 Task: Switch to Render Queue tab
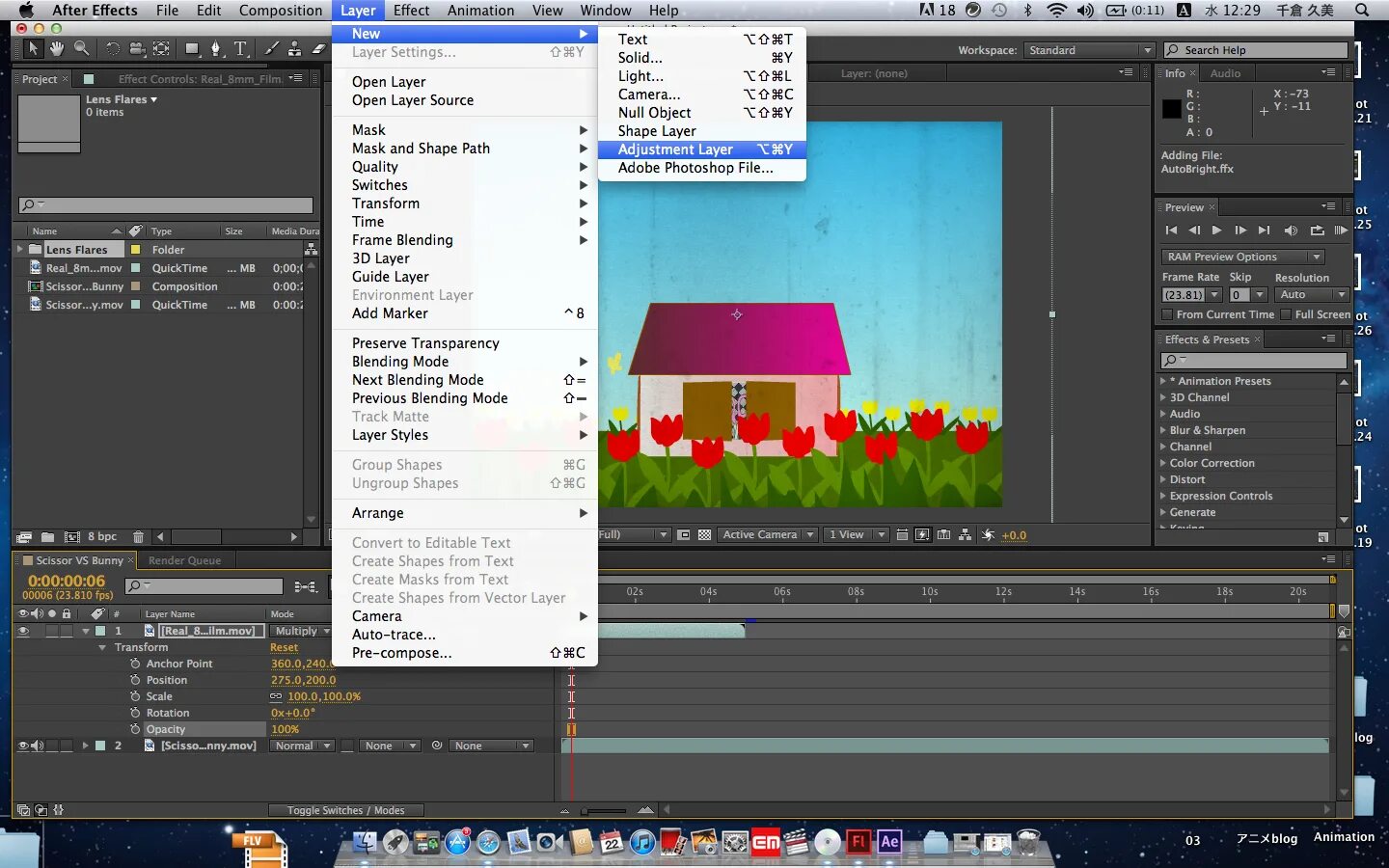(x=184, y=560)
